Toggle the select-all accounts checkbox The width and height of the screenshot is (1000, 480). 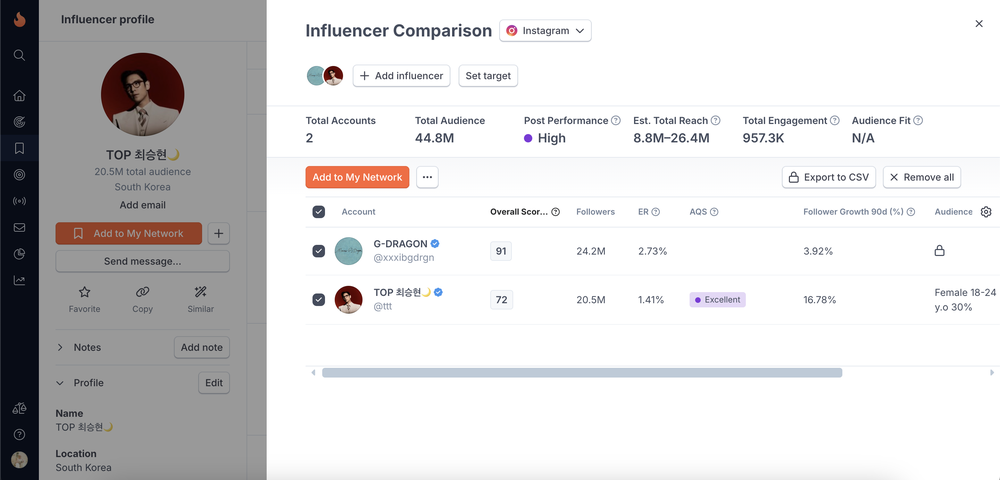[318, 212]
